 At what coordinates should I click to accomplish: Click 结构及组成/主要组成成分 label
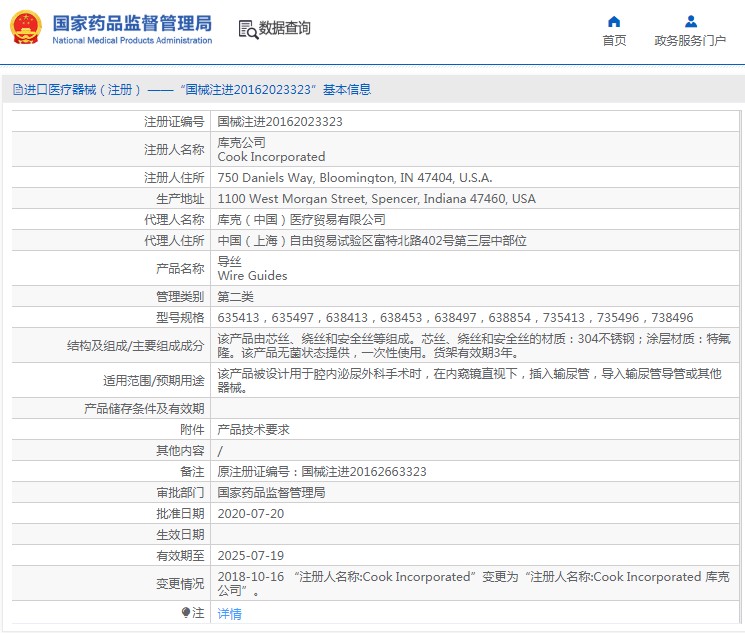[135, 345]
